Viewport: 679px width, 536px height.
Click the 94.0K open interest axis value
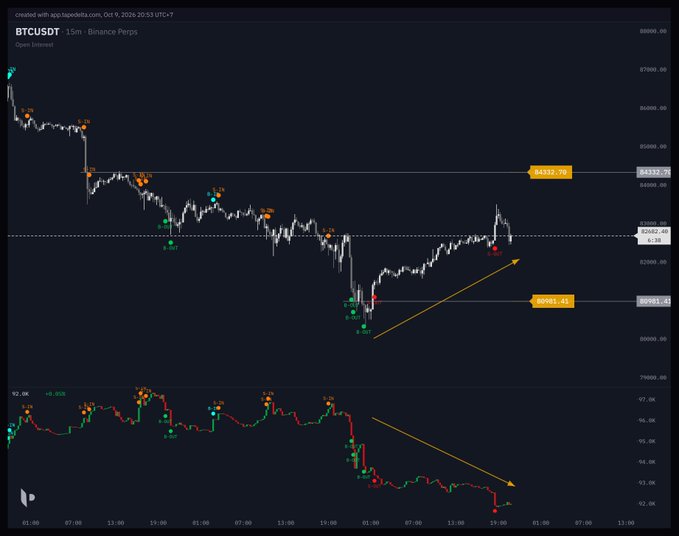click(x=647, y=462)
